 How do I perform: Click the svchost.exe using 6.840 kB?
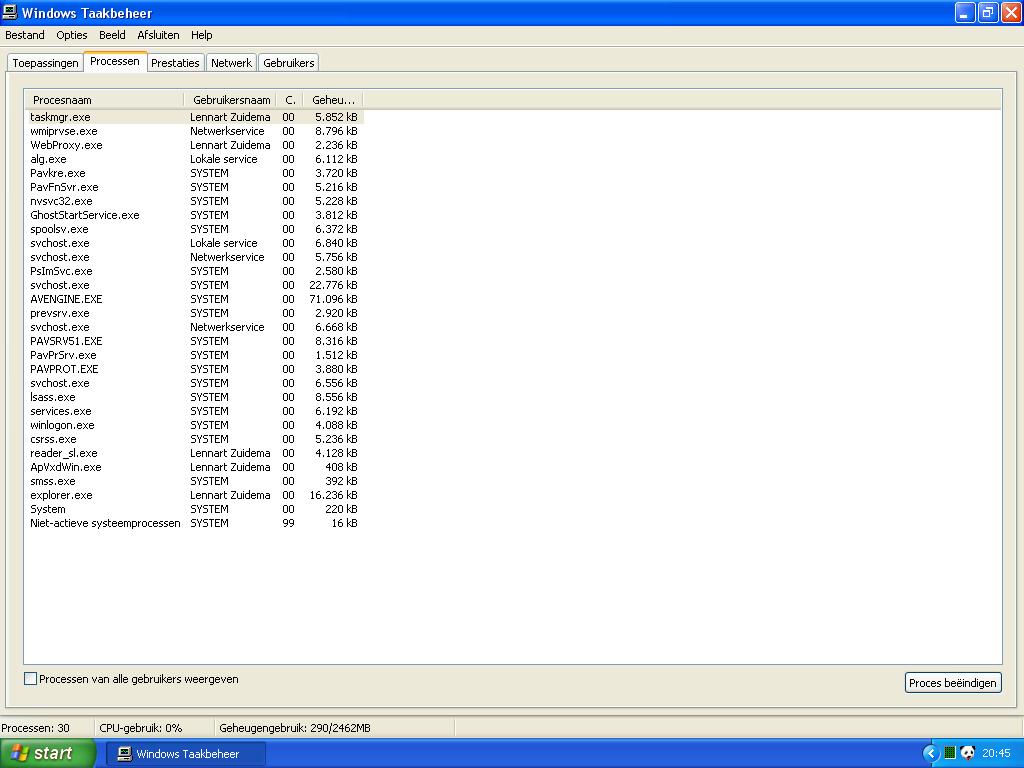(x=195, y=243)
